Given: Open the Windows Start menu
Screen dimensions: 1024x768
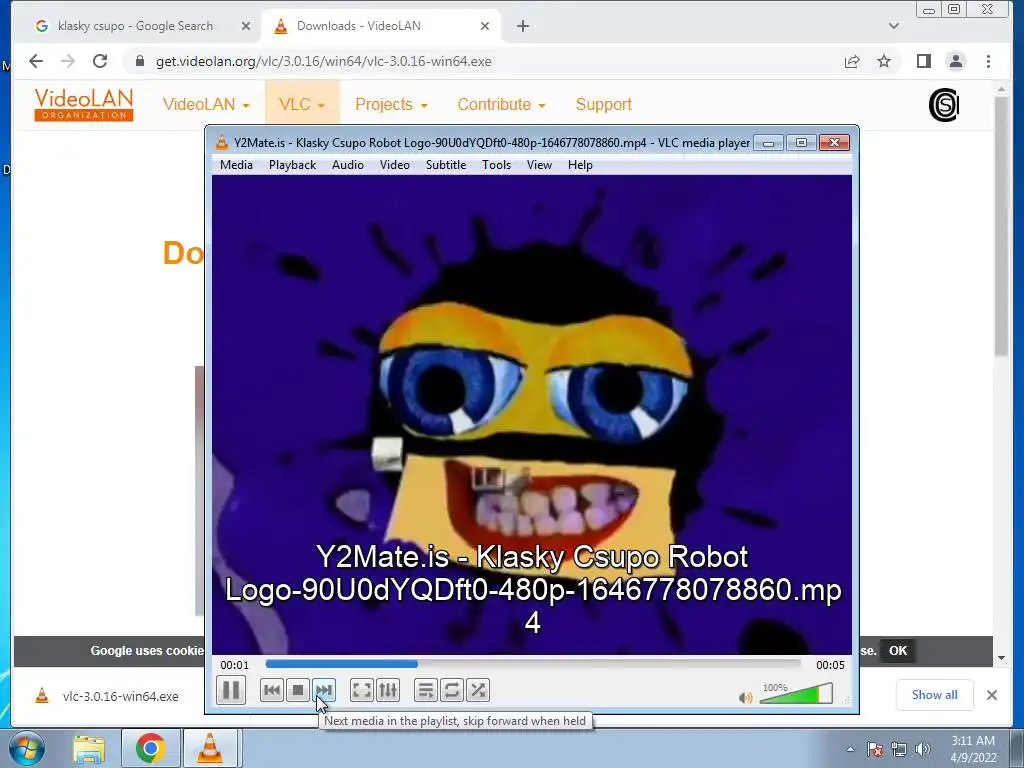Looking at the screenshot, I should (26, 748).
